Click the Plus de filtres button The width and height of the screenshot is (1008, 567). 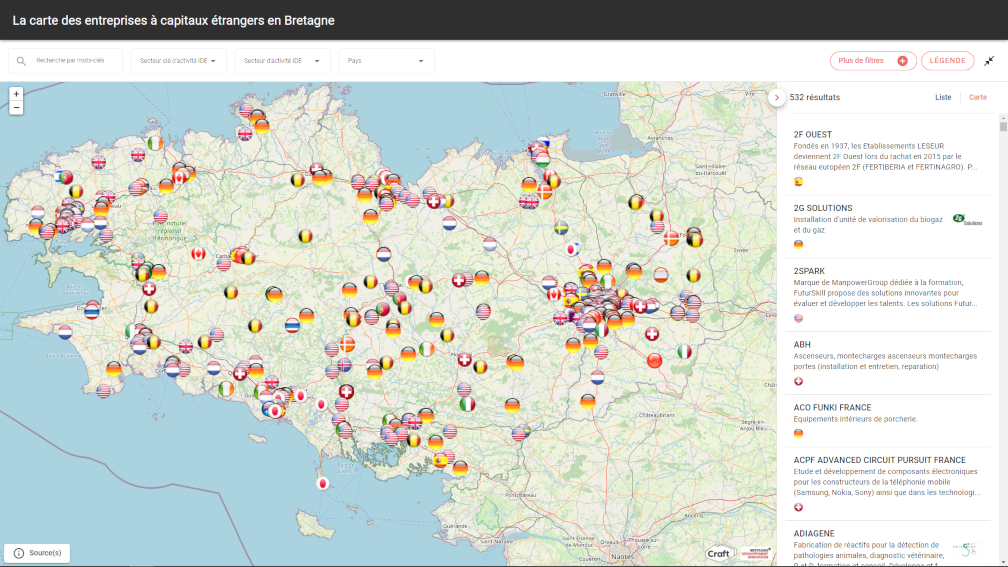pos(873,60)
